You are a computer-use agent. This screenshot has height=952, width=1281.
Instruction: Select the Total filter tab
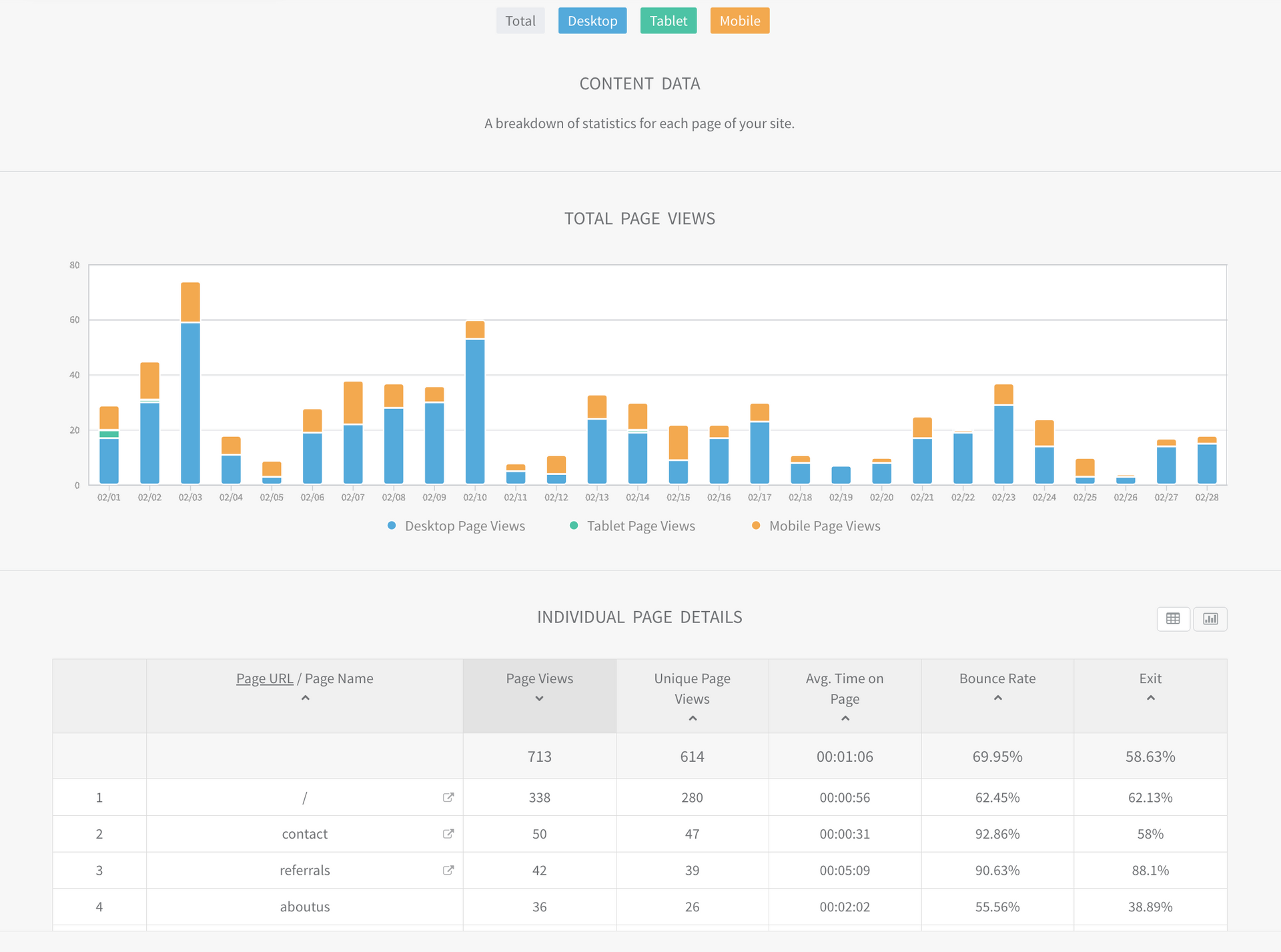(520, 21)
